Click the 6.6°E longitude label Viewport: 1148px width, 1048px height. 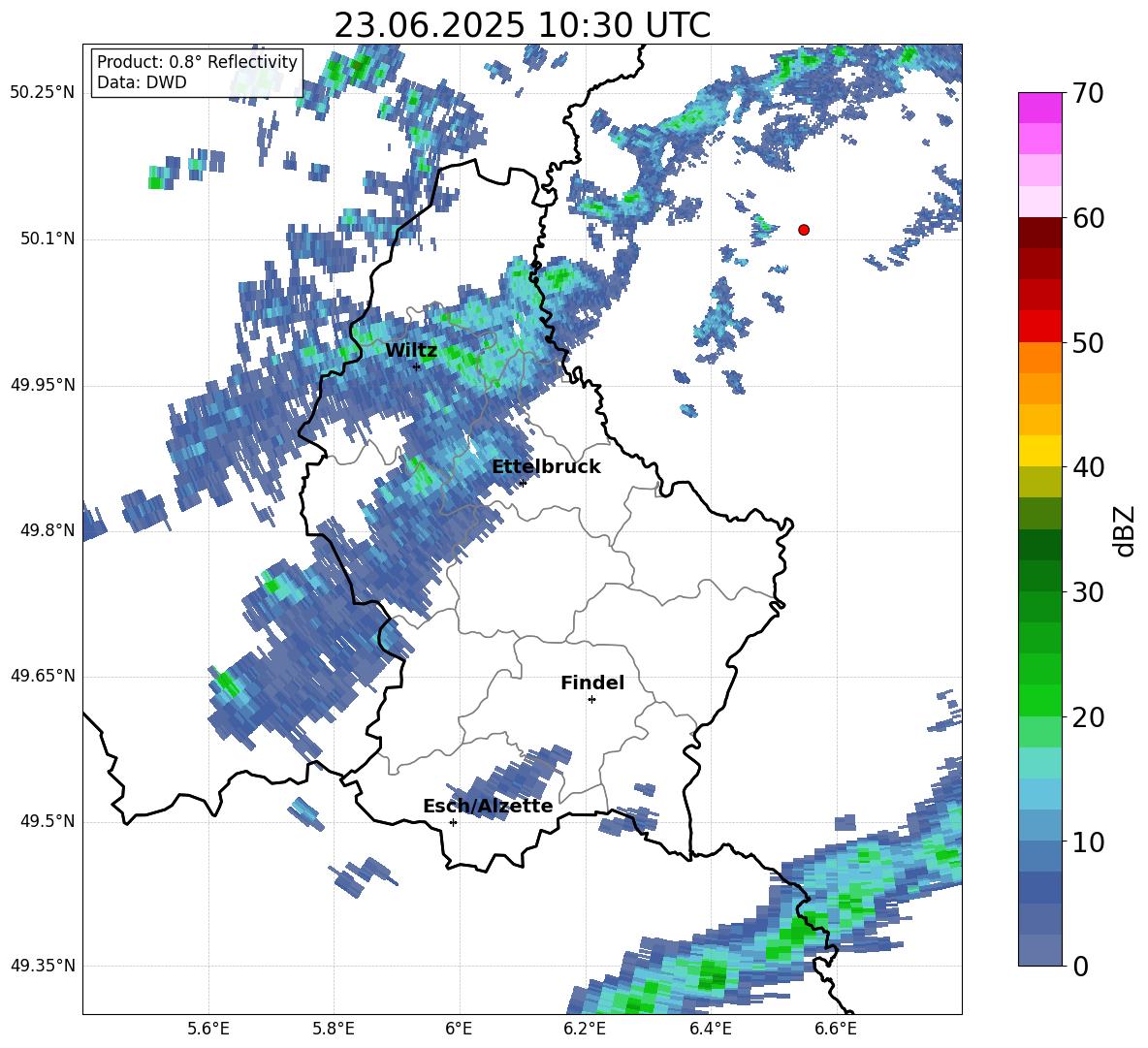coord(836,1030)
